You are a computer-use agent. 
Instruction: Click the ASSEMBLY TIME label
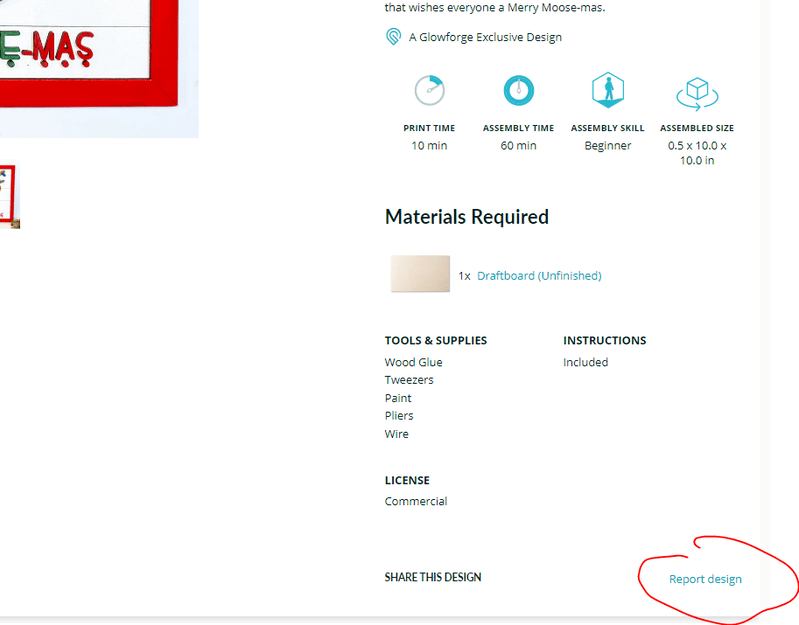(x=519, y=128)
